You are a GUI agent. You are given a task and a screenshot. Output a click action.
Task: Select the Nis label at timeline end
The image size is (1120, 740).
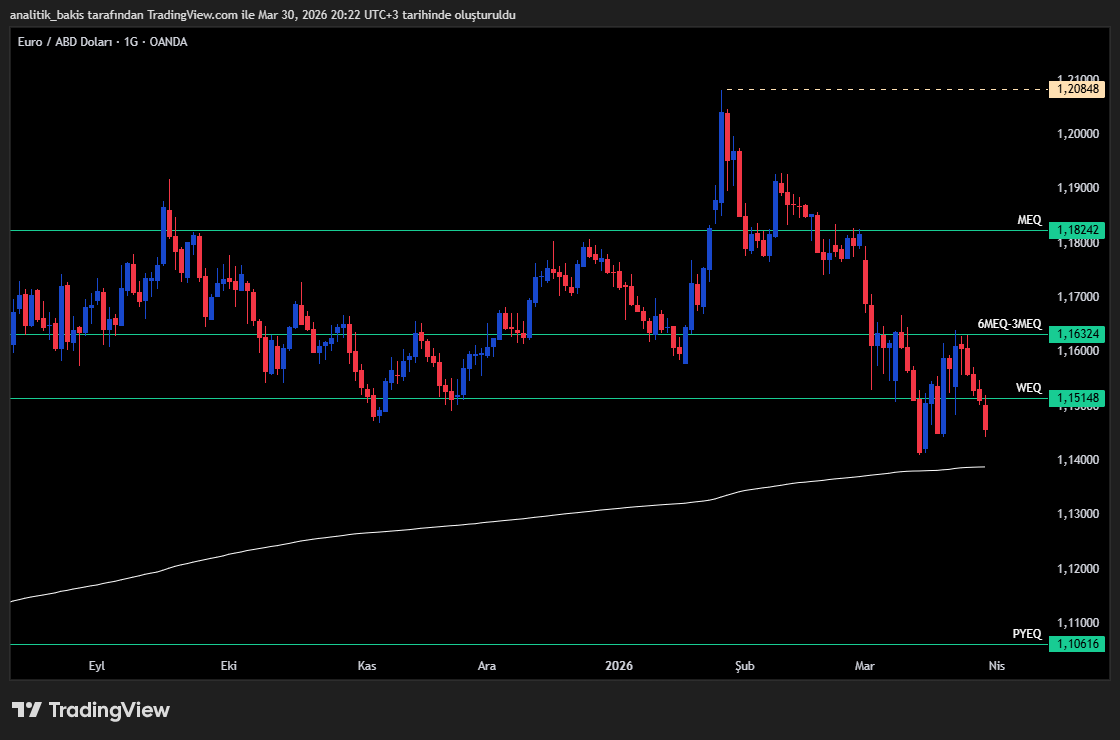click(996, 665)
